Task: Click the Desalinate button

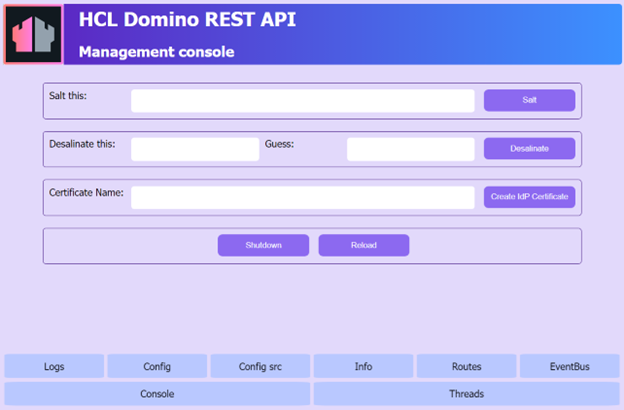Action: 529,148
